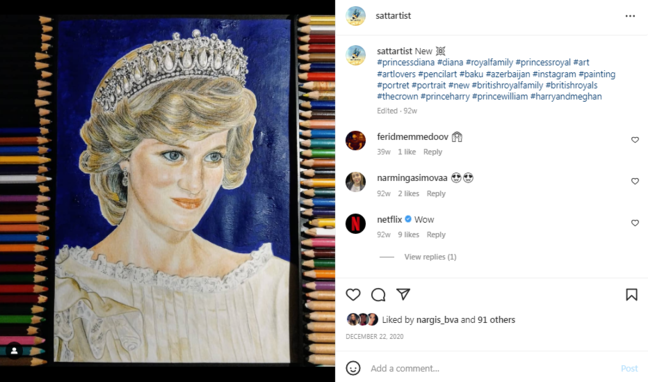Viewport: 648px width, 382px height.
Task: Save post with bookmark icon
Action: pyautogui.click(x=631, y=294)
